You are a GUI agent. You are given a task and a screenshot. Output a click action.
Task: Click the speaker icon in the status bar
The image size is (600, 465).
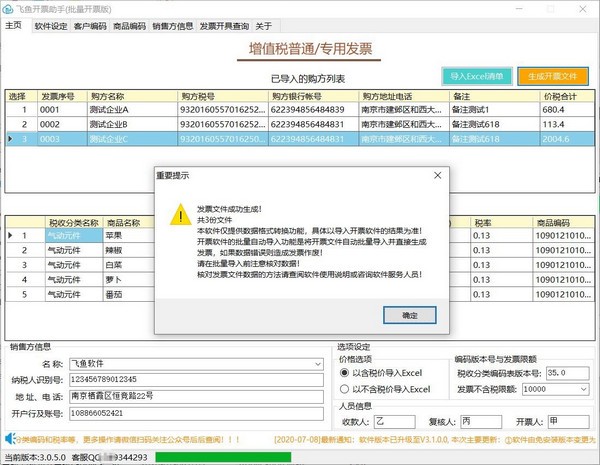(9, 438)
